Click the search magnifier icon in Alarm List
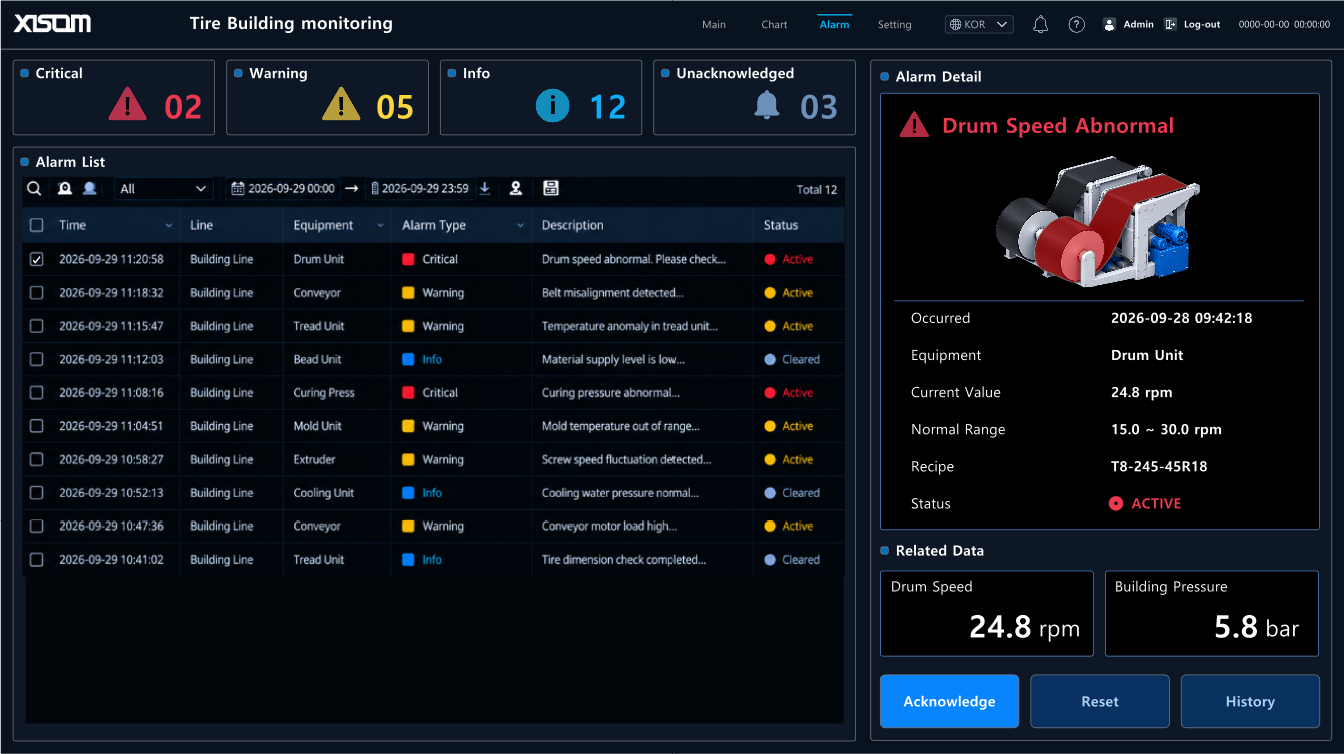The width and height of the screenshot is (1344, 754). (34, 188)
